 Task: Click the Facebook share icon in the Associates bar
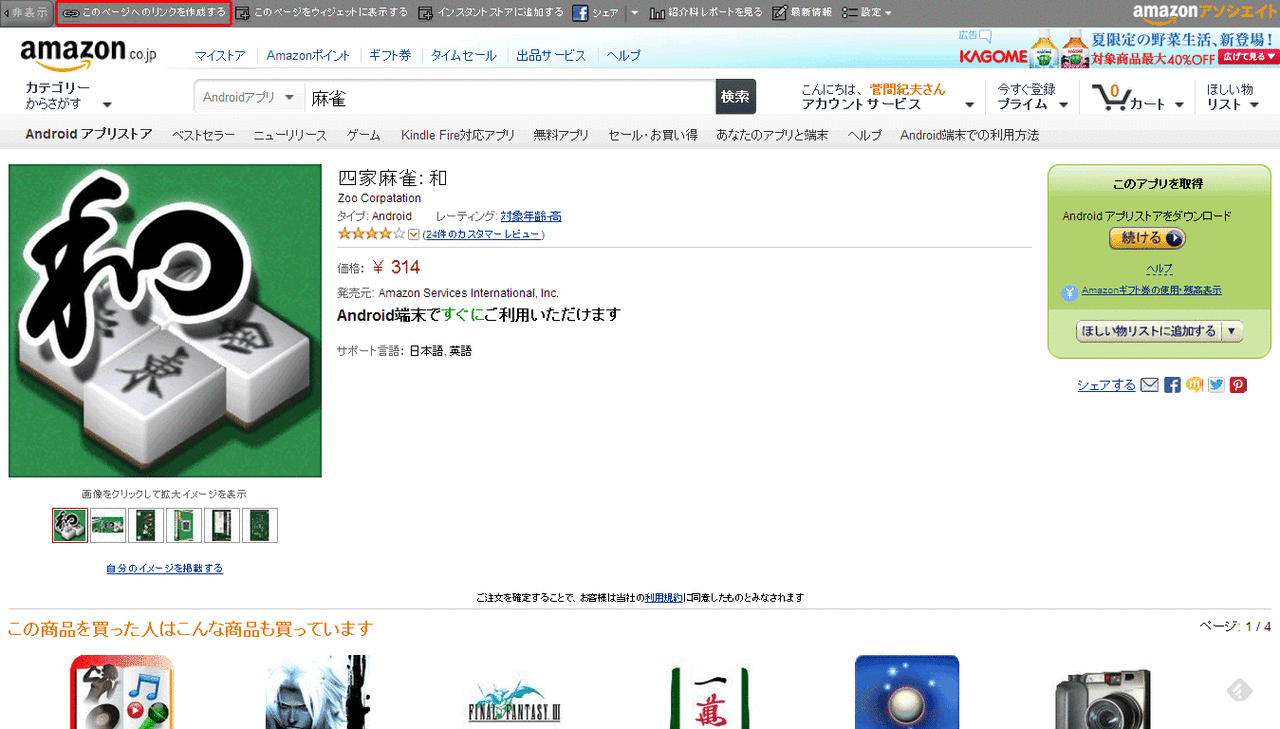pyautogui.click(x=580, y=13)
